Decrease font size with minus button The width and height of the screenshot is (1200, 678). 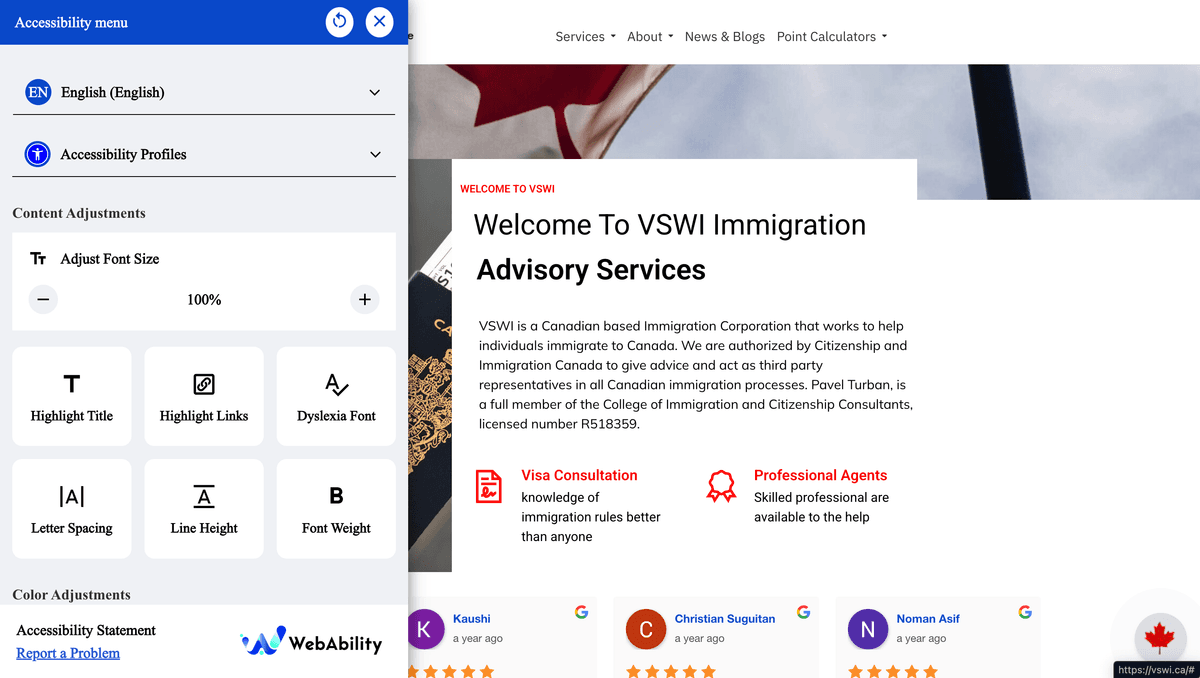pos(43,299)
